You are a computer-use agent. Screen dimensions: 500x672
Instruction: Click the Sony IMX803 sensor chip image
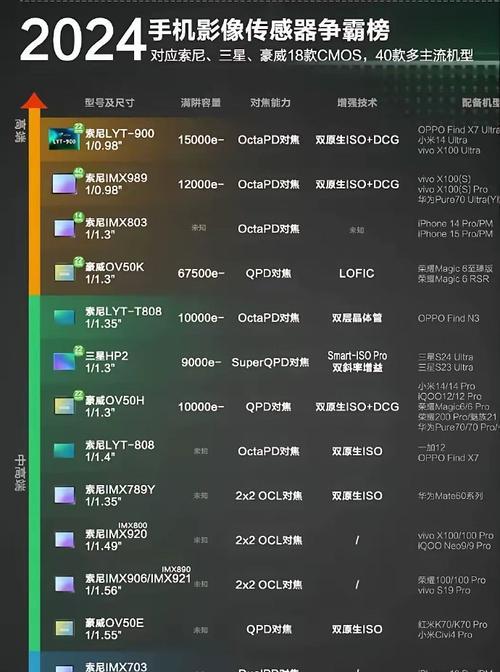click(65, 228)
